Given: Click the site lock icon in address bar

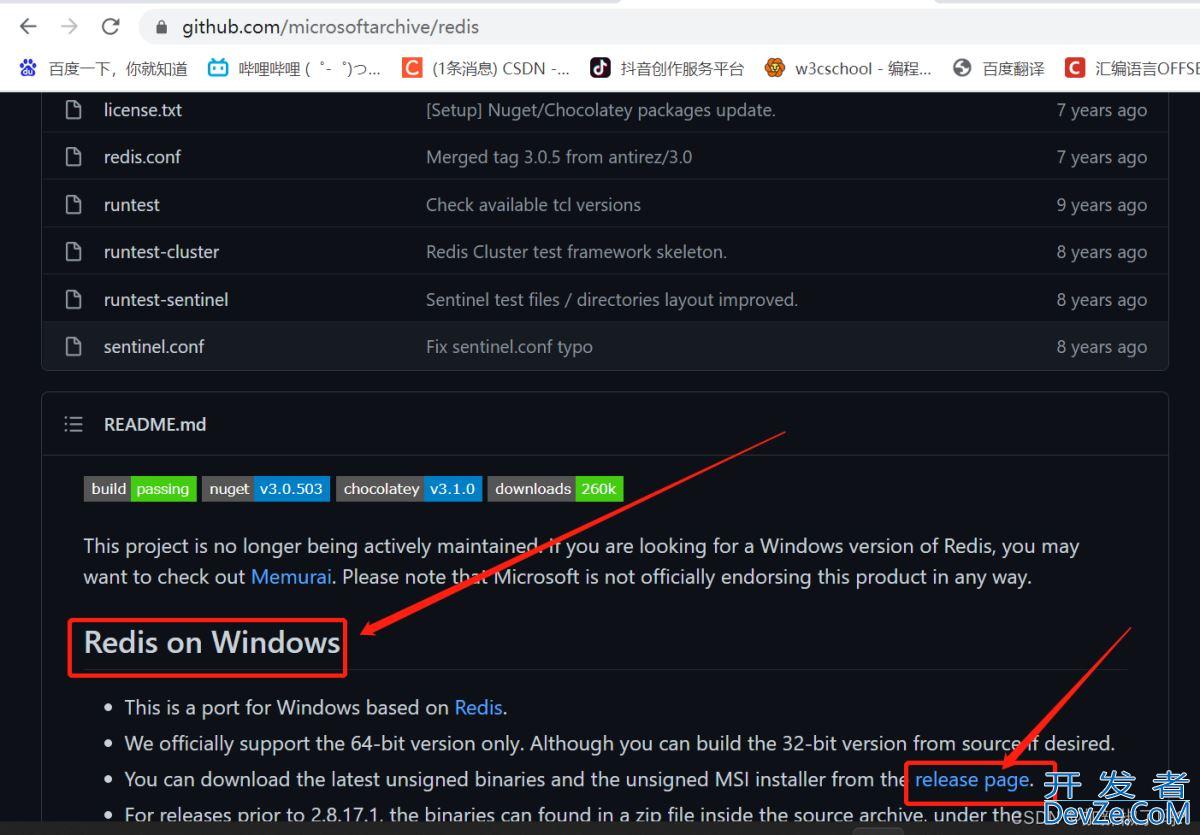Looking at the screenshot, I should [x=162, y=28].
